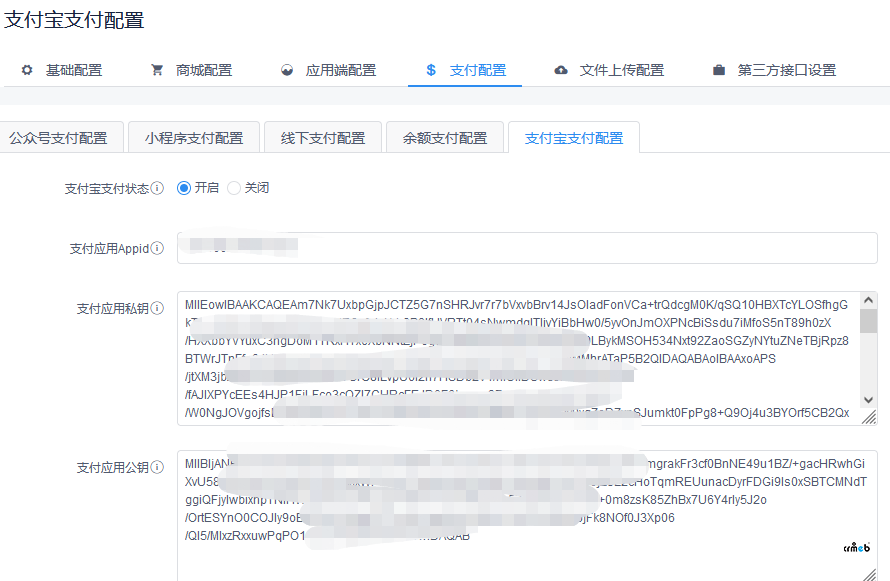The image size is (890, 581).
Task: Click the 支付应用私钥 label
Action: [113, 309]
